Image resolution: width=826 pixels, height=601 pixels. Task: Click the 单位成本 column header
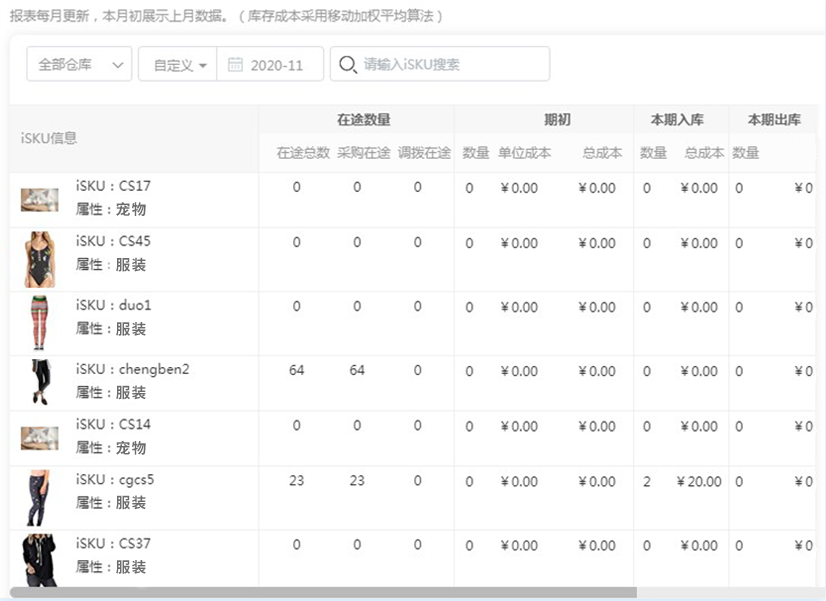click(x=525, y=153)
